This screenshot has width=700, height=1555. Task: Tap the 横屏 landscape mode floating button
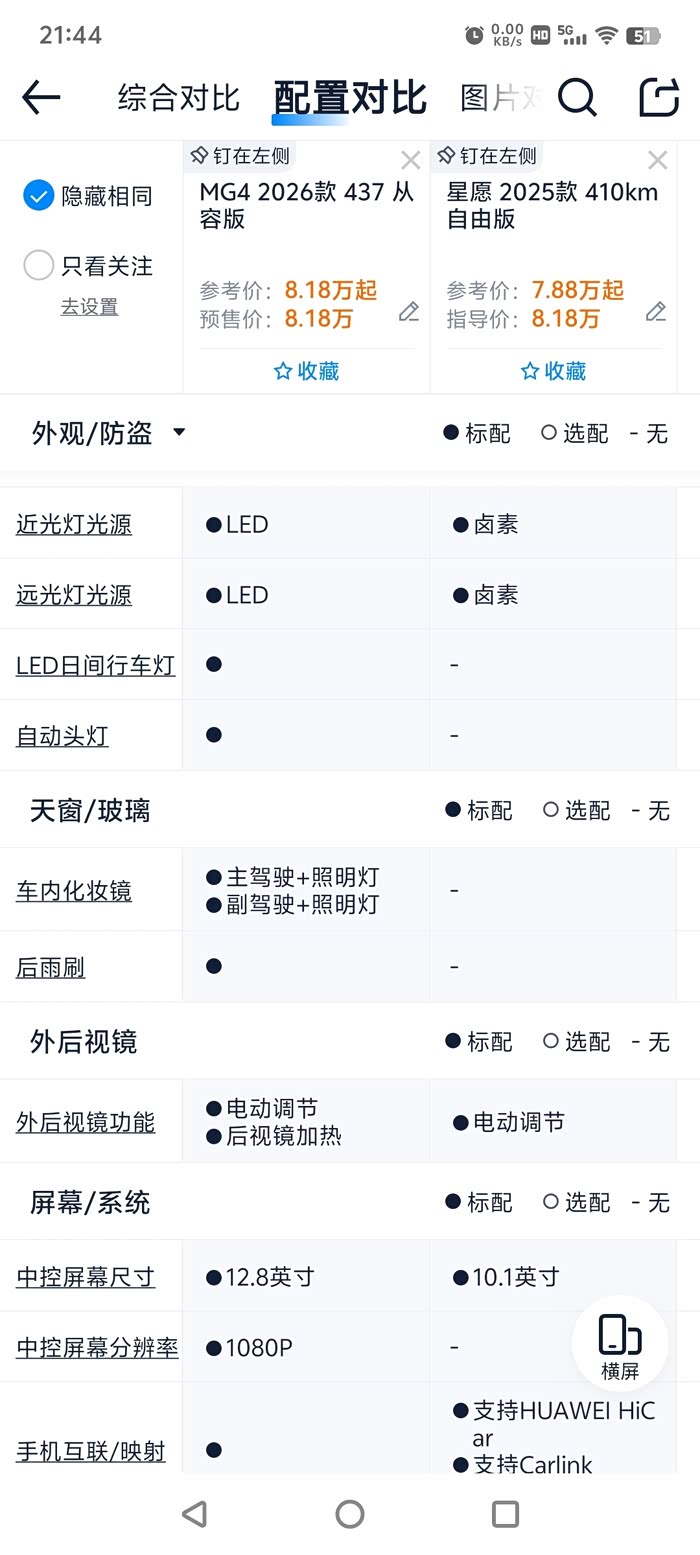point(620,1342)
